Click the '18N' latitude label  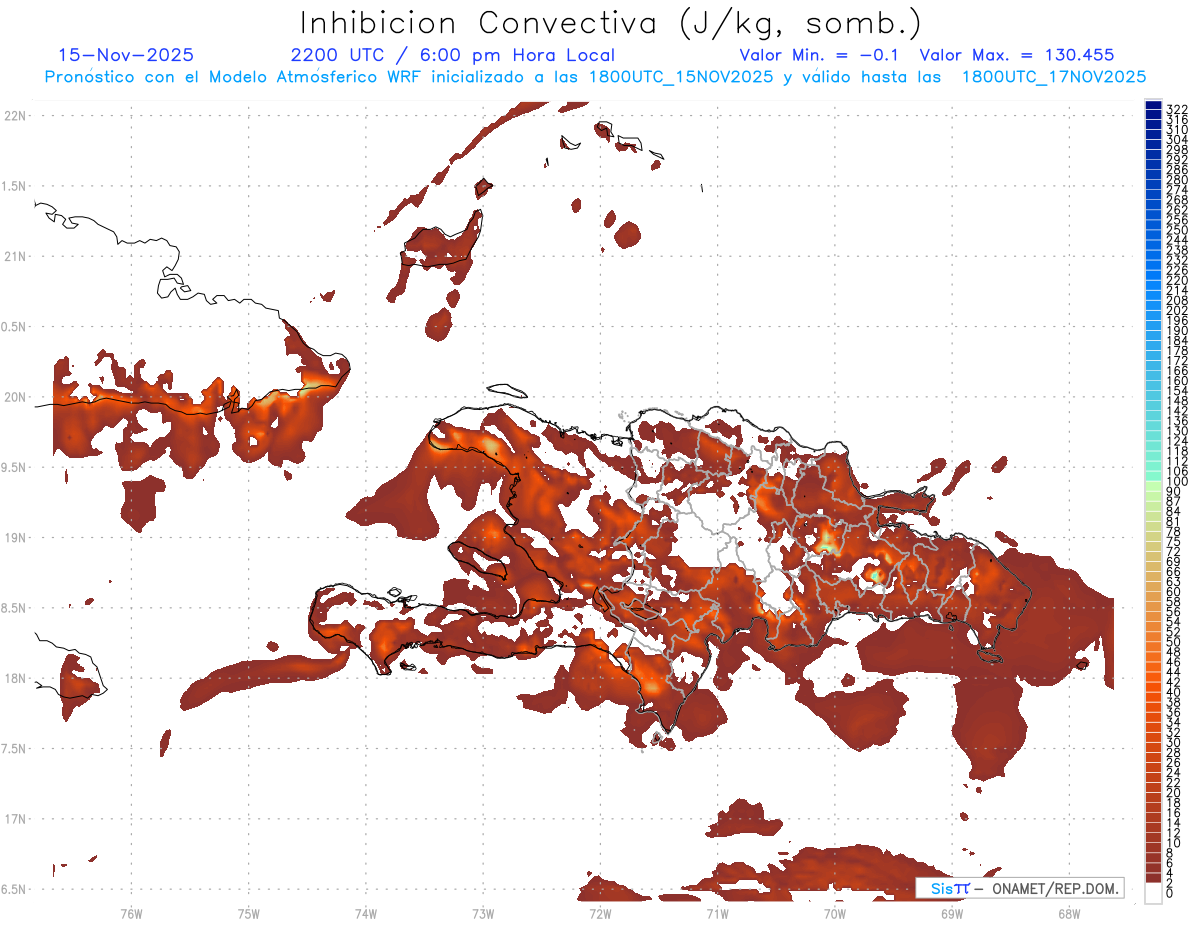pyautogui.click(x=15, y=678)
